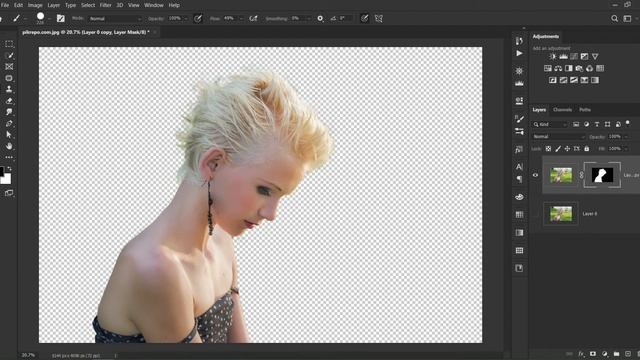Viewport: 640px width, 360px height.
Task: Open the Flow dropdown arrow
Action: coord(240,19)
